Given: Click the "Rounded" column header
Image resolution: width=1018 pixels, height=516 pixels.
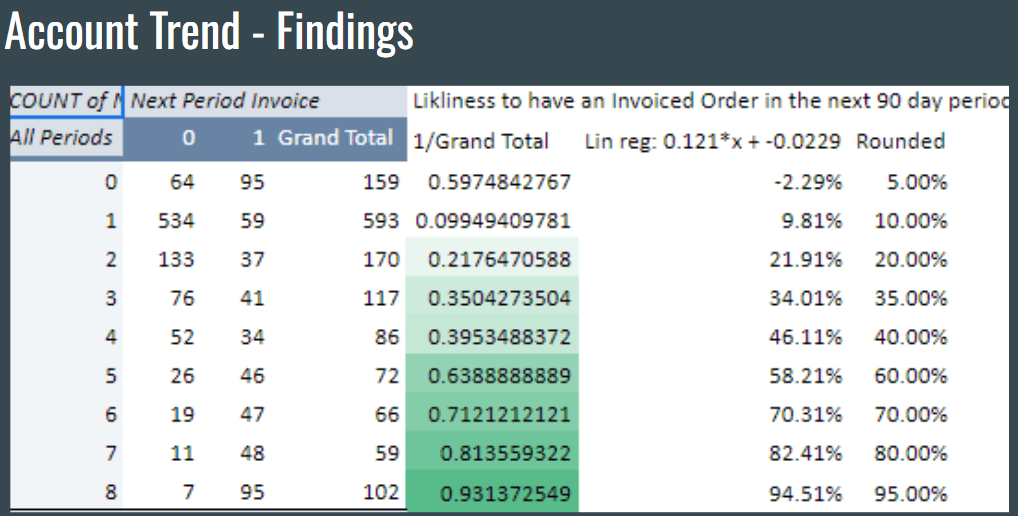Looking at the screenshot, I should 900,141.
